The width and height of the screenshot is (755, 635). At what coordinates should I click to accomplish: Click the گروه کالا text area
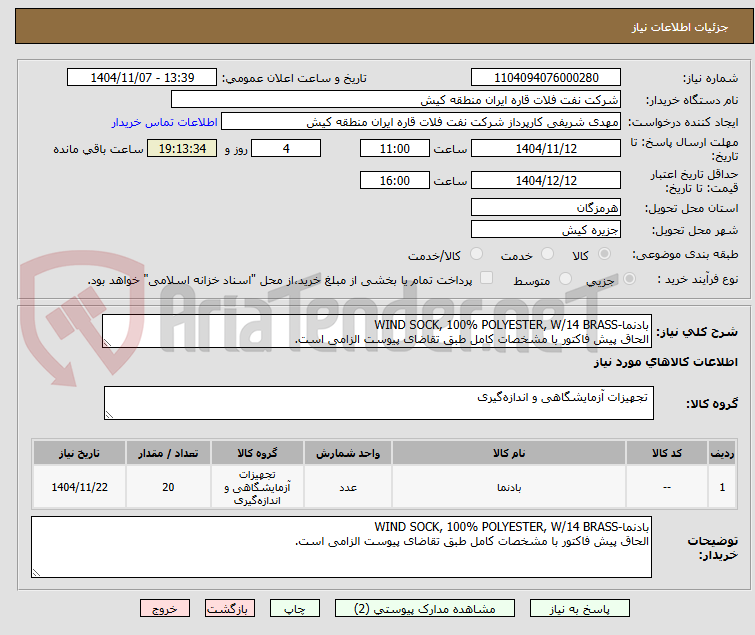click(378, 403)
